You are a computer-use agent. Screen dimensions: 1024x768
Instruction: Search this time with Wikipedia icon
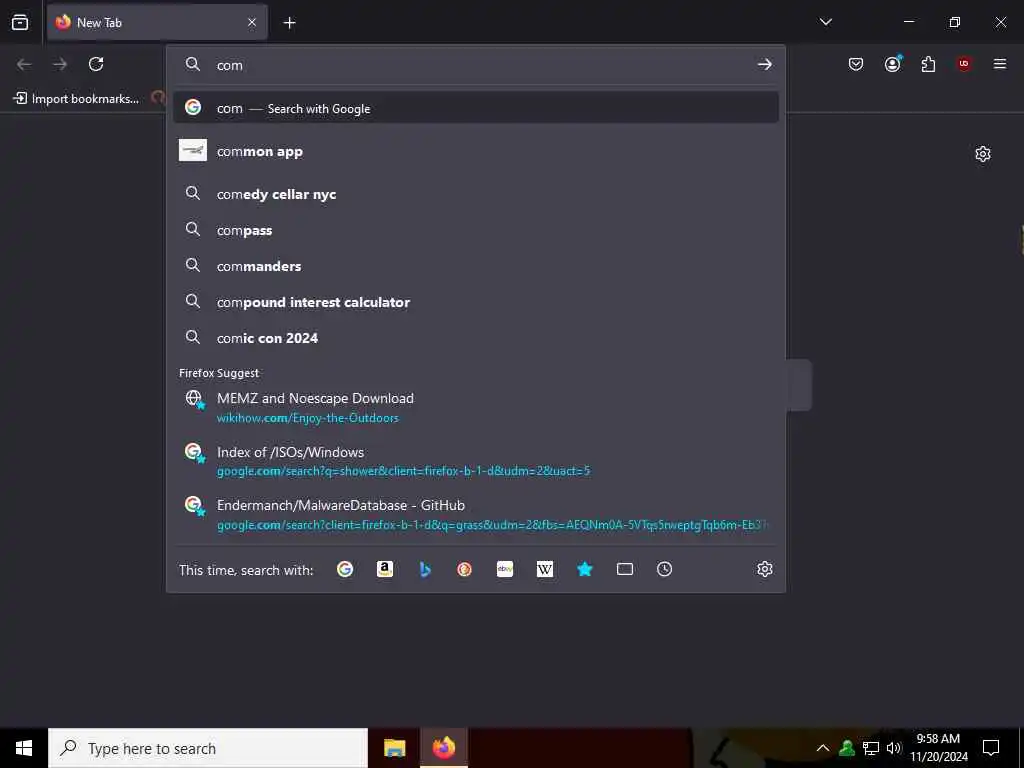click(545, 569)
